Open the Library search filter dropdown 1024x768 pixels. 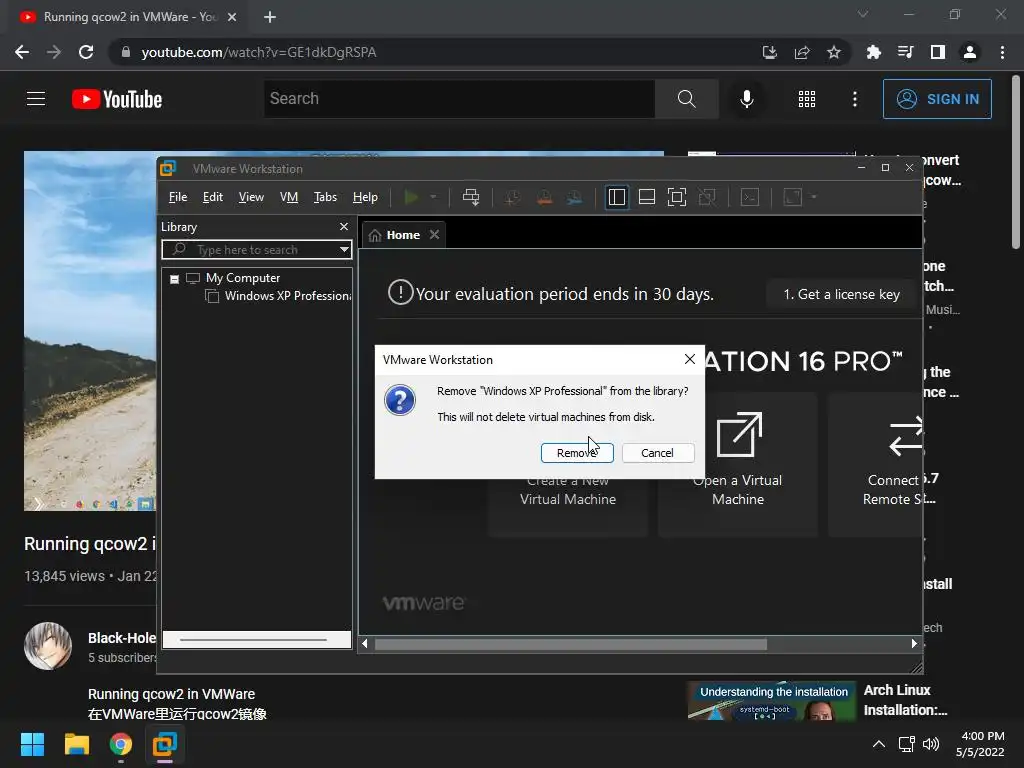[344, 250]
